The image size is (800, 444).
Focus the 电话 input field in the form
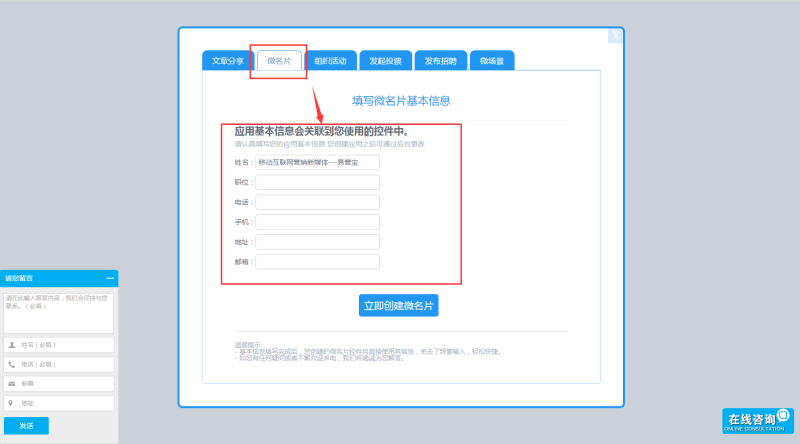tap(317, 202)
